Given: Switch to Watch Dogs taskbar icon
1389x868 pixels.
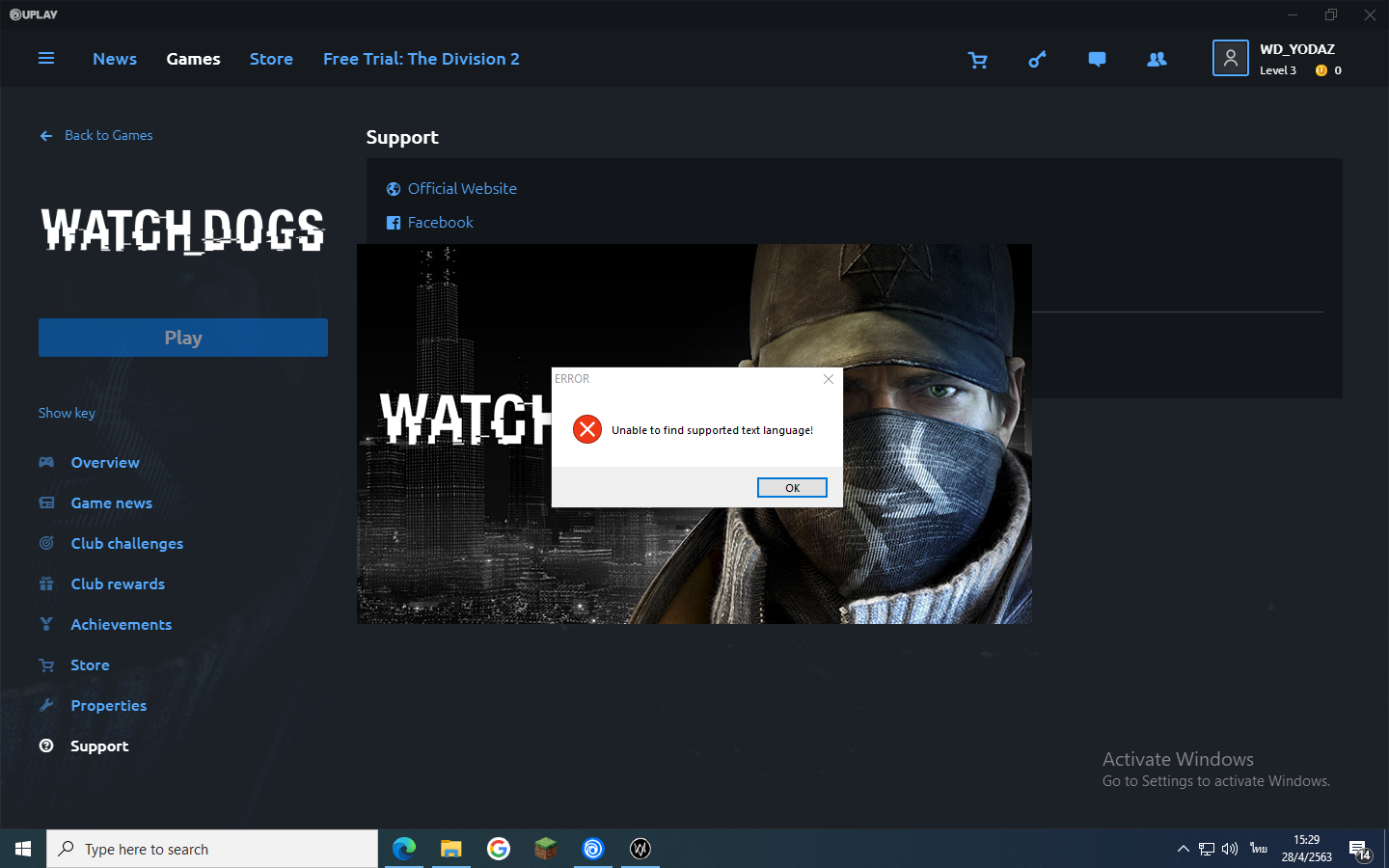Looking at the screenshot, I should [x=640, y=849].
